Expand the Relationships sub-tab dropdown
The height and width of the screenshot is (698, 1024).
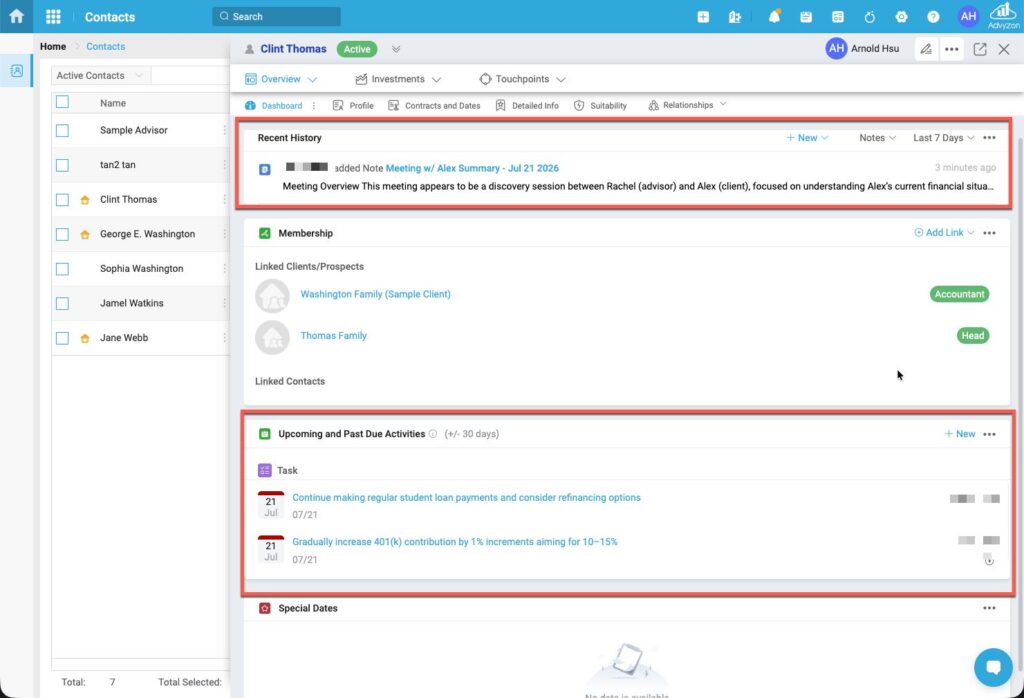[722, 104]
